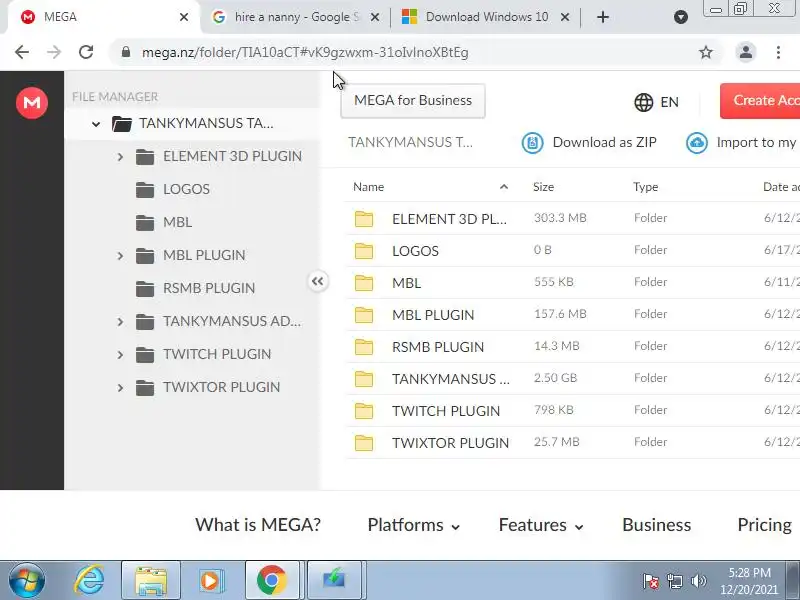
Task: Sort files by the Type column
Action: coord(645,187)
